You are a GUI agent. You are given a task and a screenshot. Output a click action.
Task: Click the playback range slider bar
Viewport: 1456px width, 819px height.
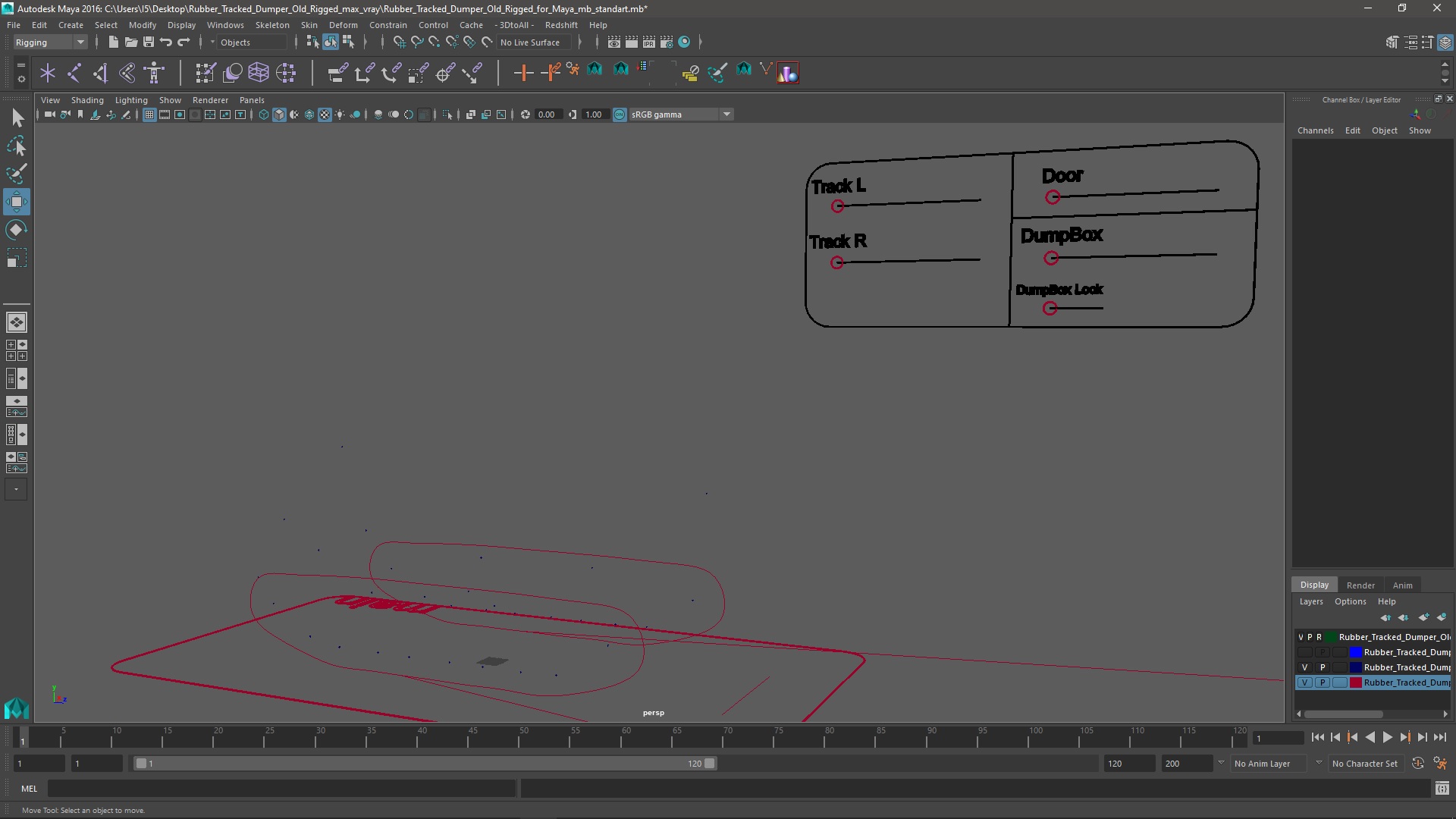425,764
